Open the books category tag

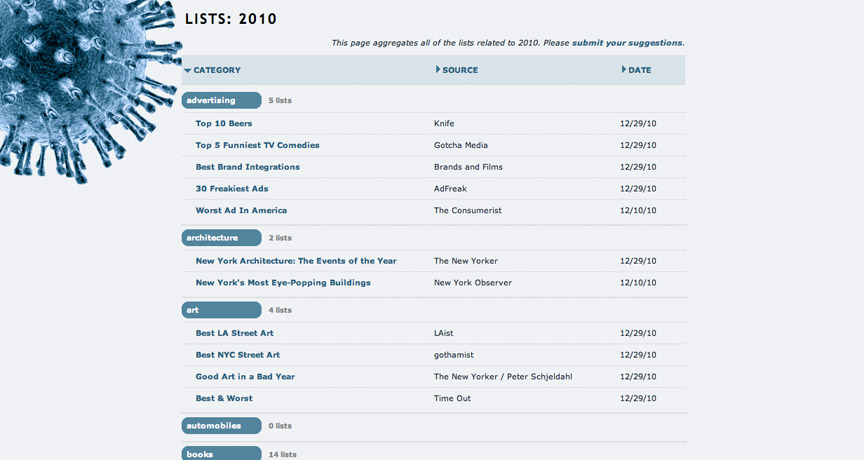pyautogui.click(x=222, y=453)
